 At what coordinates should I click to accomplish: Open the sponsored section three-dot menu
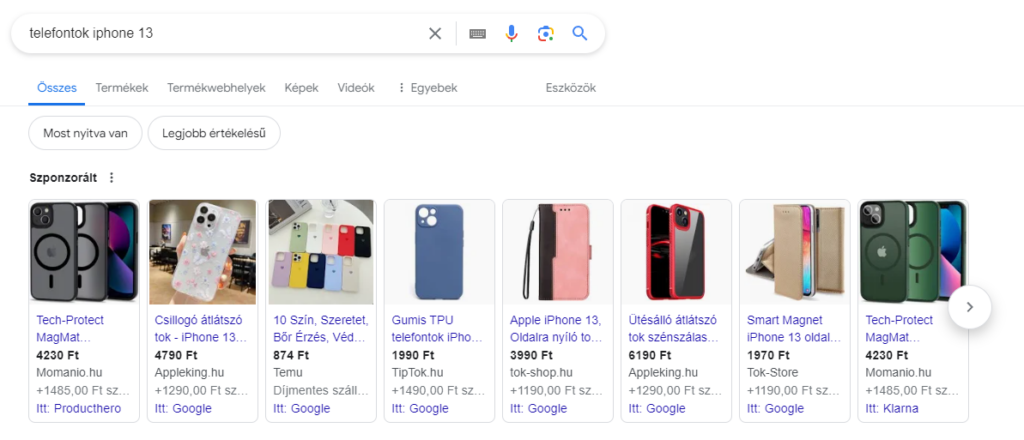coord(112,178)
